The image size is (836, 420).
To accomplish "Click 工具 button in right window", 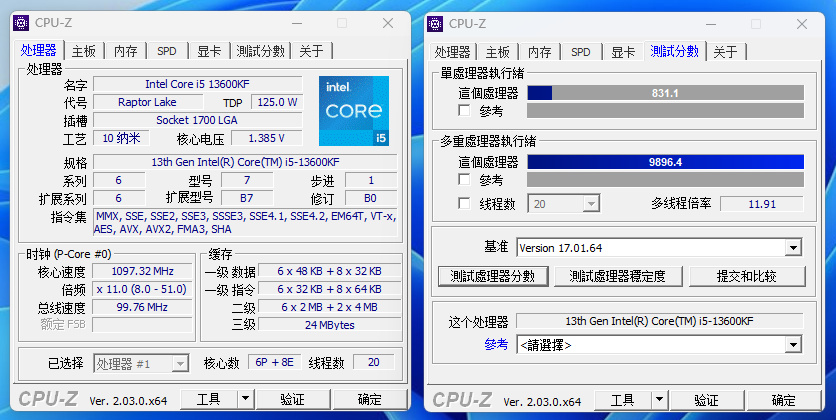I will pyautogui.click(x=622, y=400).
